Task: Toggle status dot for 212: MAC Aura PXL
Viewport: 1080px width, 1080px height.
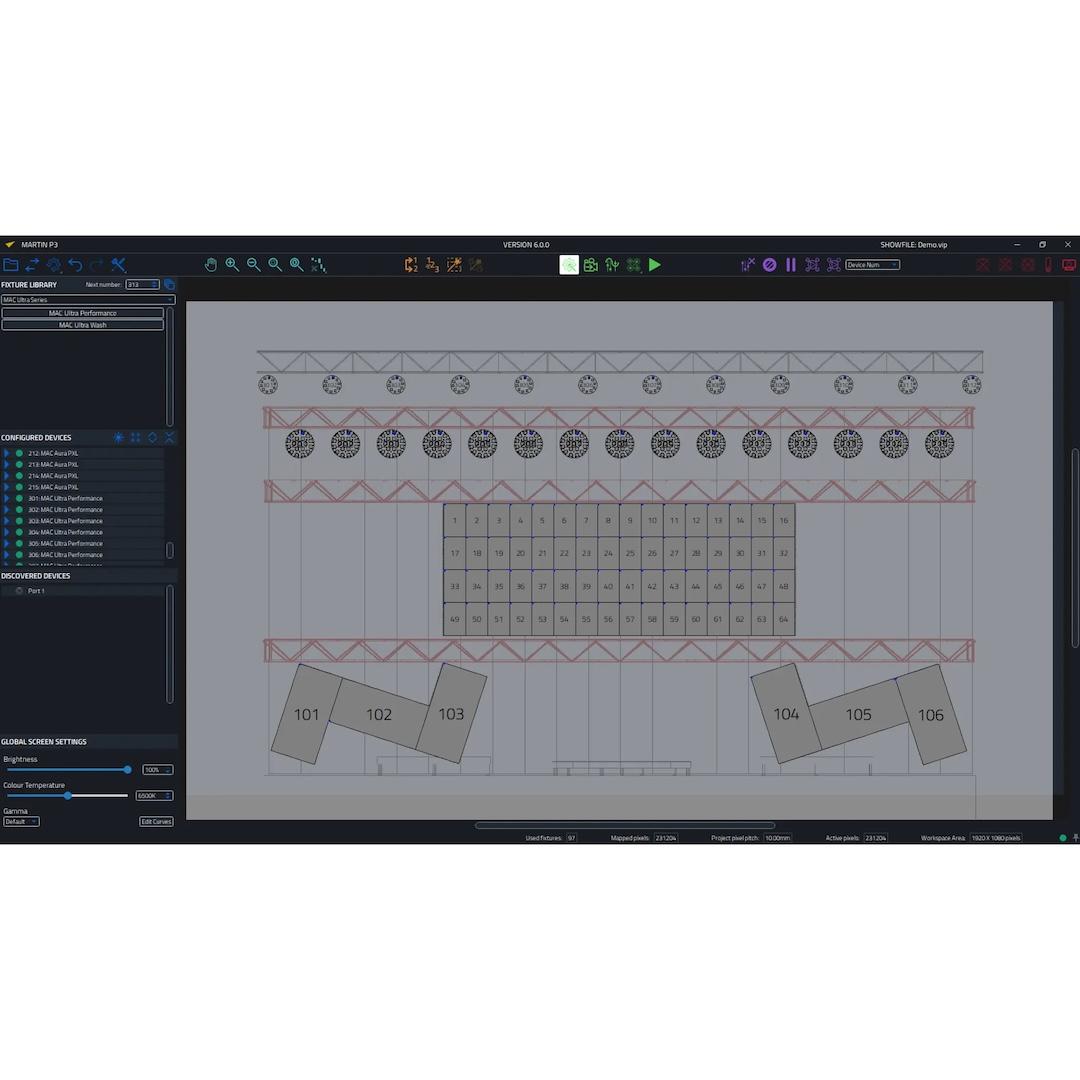Action: click(19, 453)
